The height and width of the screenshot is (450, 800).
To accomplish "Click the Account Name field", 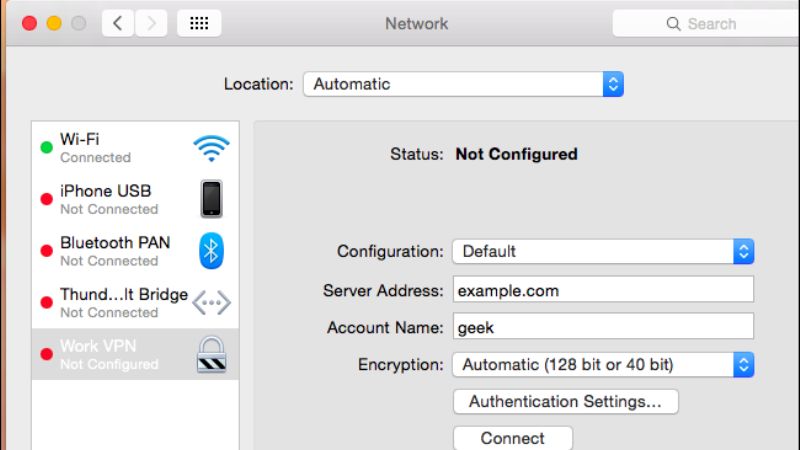I will tap(603, 326).
